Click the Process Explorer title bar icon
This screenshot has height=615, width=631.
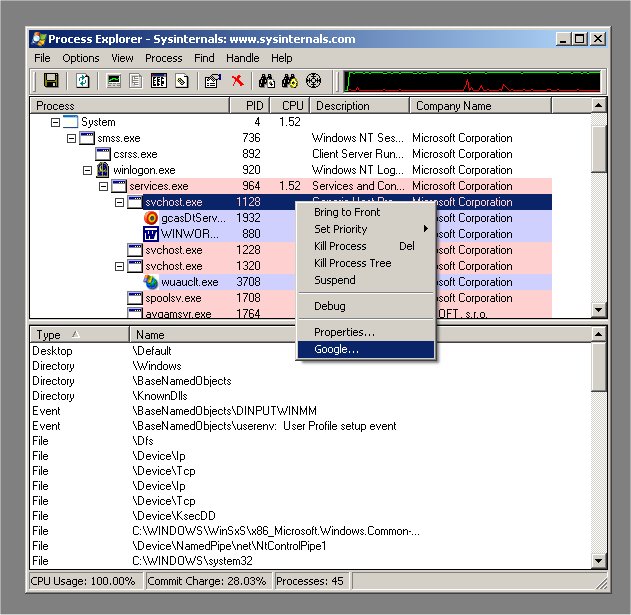click(39, 39)
